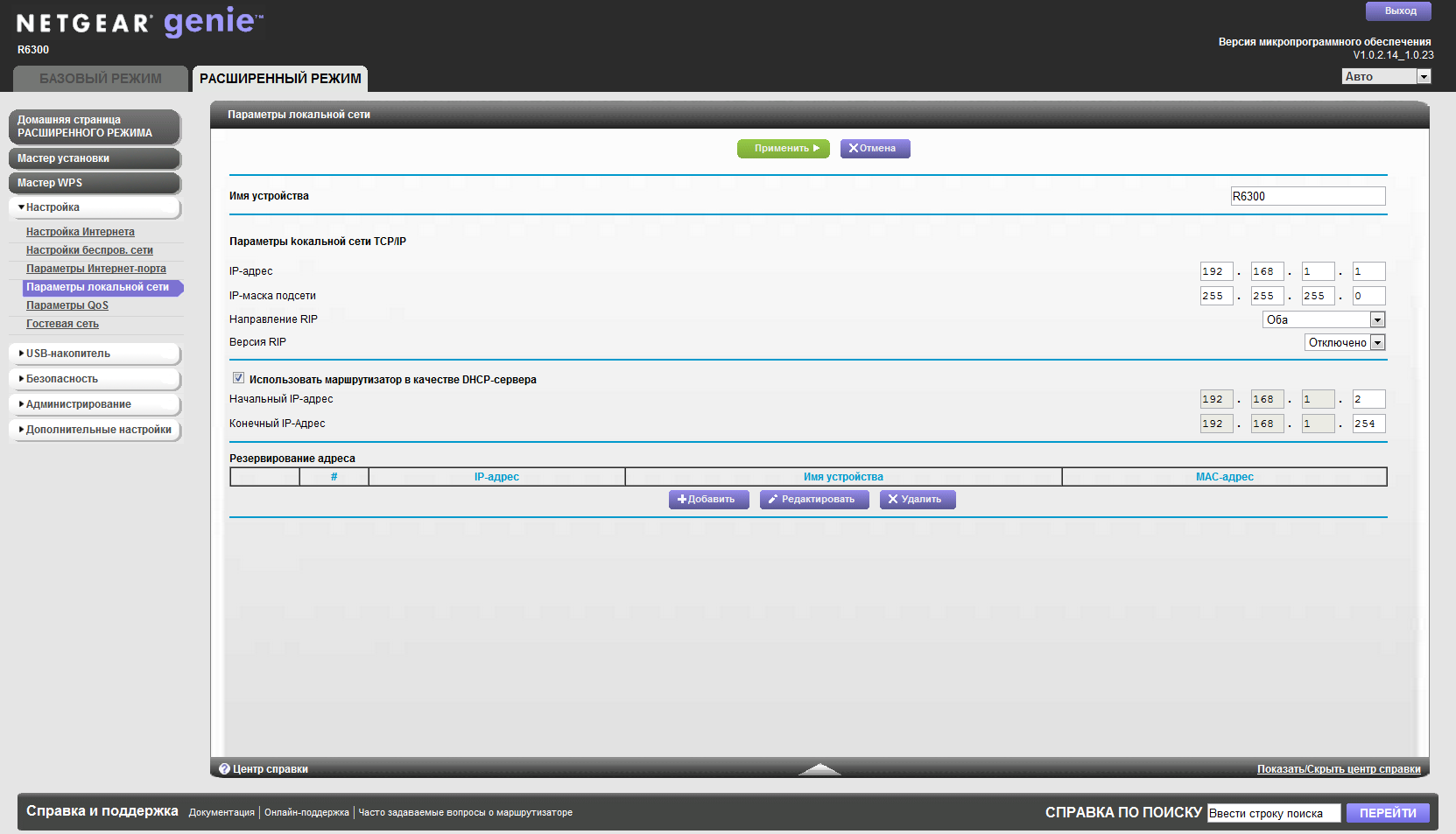
Task: Open Мастер установки in sidebar
Action: tap(95, 158)
